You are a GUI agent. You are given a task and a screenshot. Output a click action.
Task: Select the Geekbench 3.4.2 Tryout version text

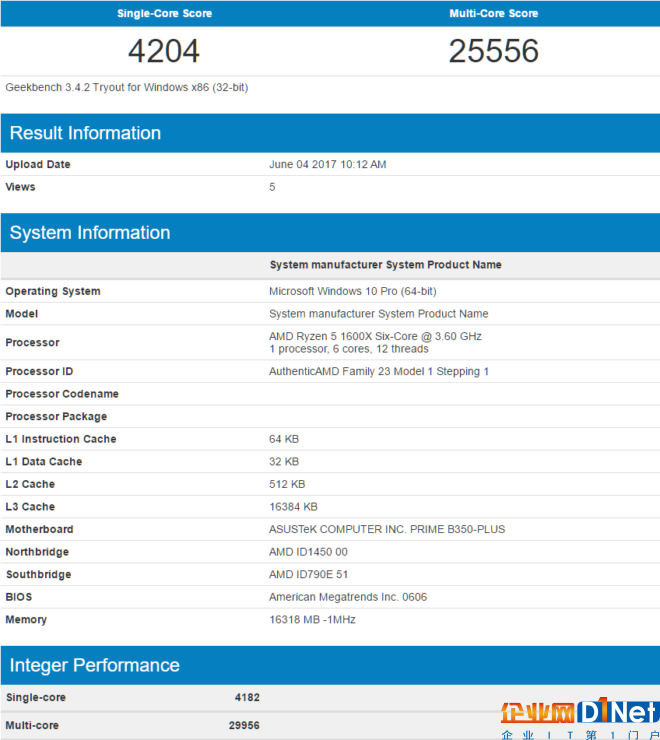point(127,87)
